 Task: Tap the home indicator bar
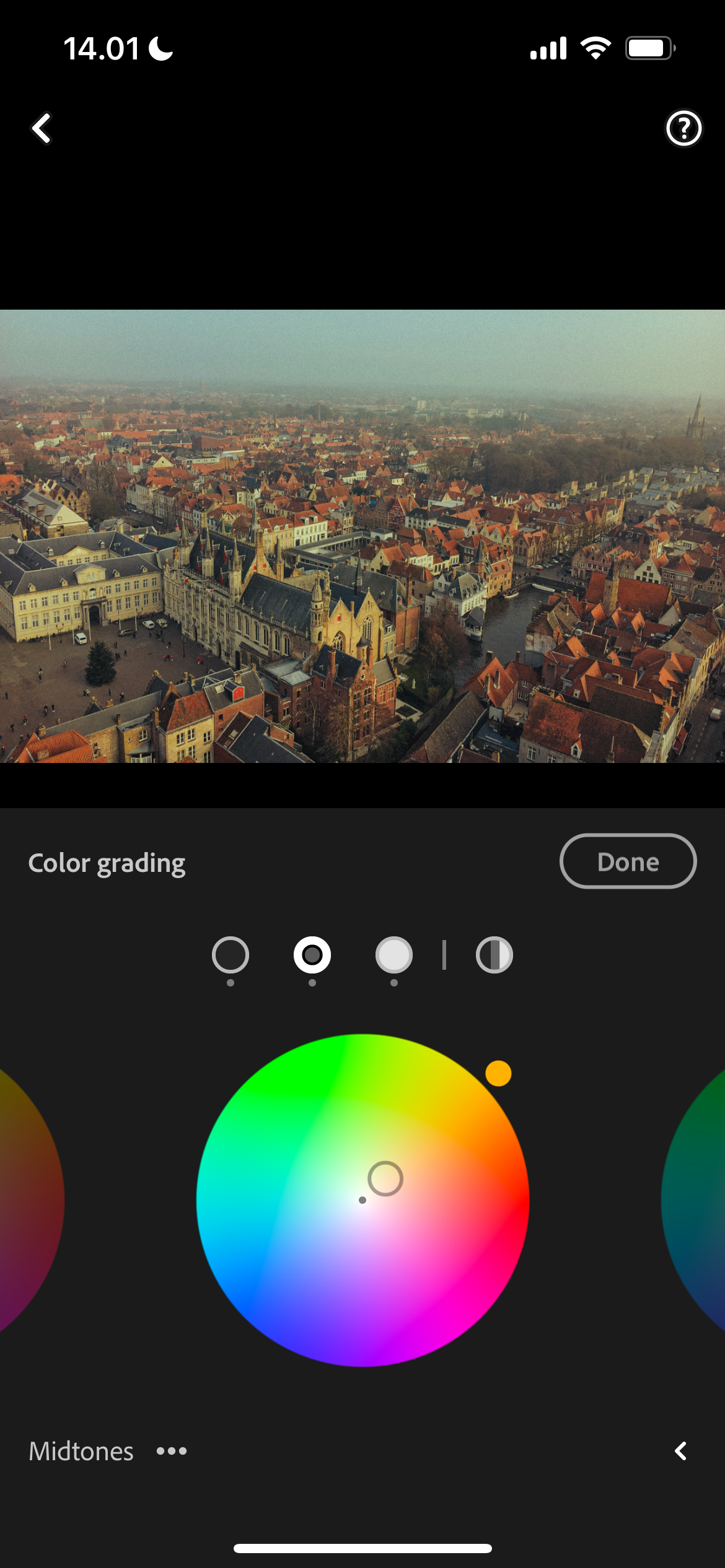tap(362, 1548)
